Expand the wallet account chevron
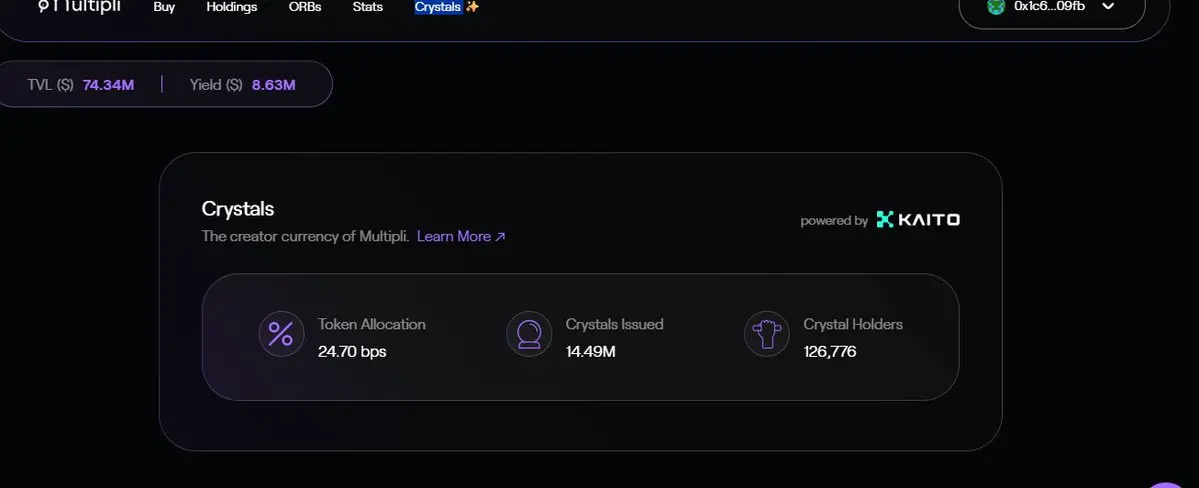1199x488 pixels. pyautogui.click(x=1108, y=6)
